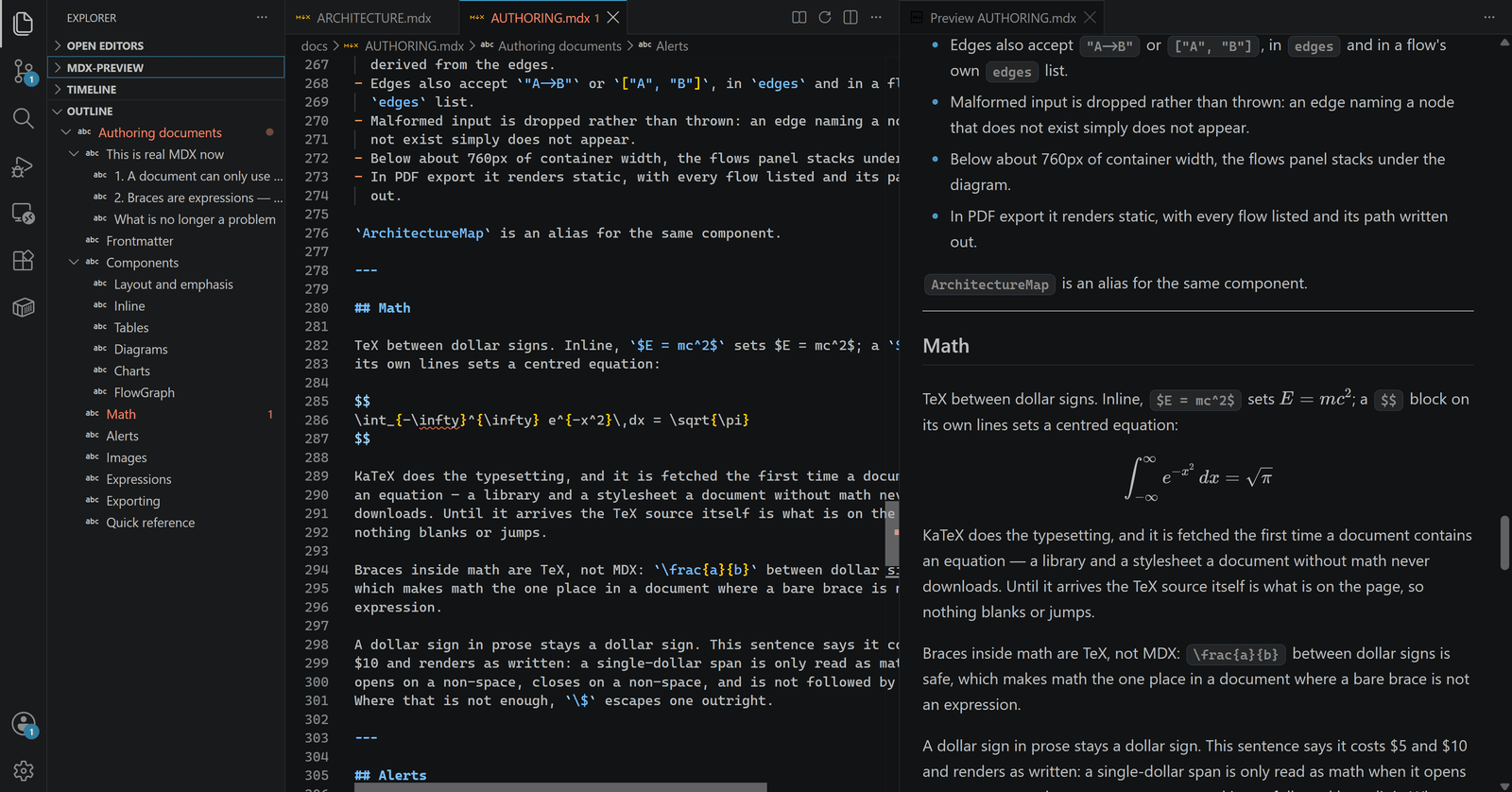Viewport: 1512px width, 792px height.
Task: Click the Math heading in preview
Action: [946, 346]
